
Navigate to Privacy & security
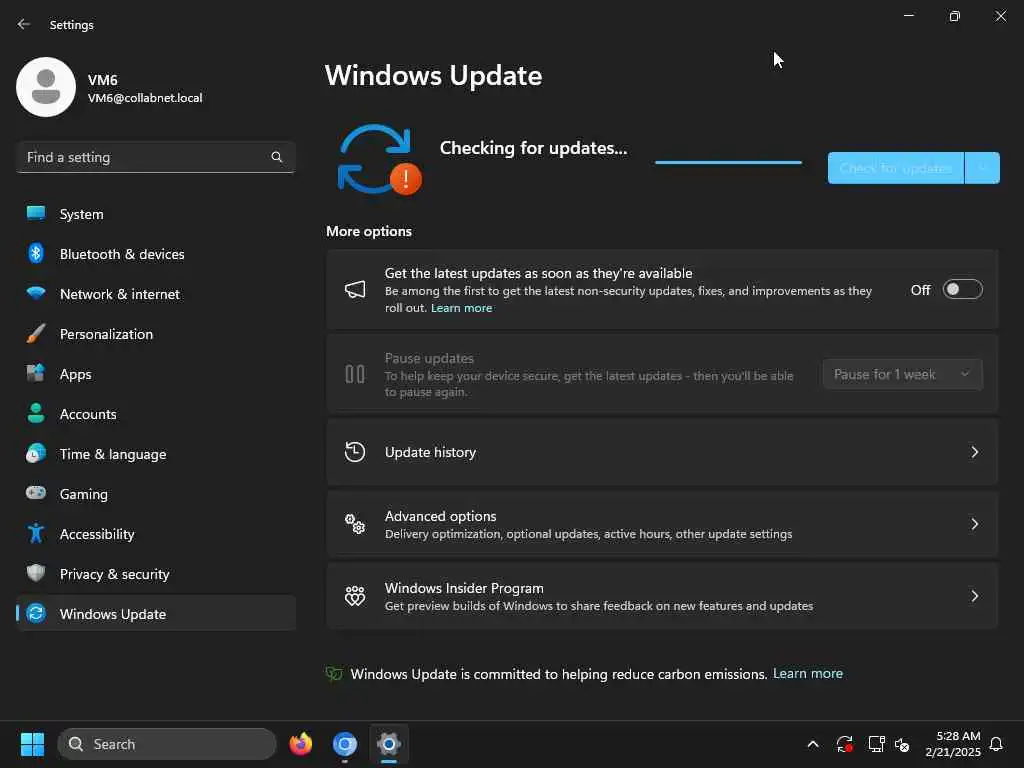[x=156, y=574]
